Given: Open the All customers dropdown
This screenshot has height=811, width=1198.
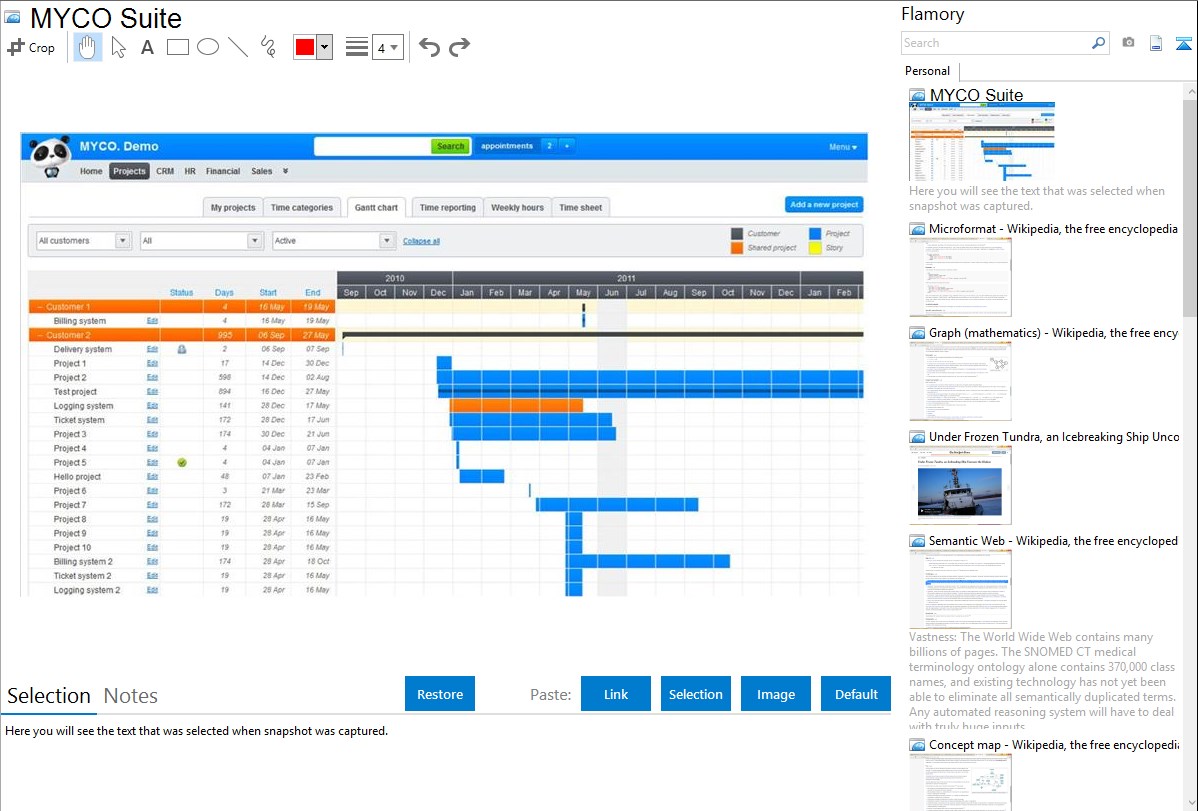Looking at the screenshot, I should 83,241.
